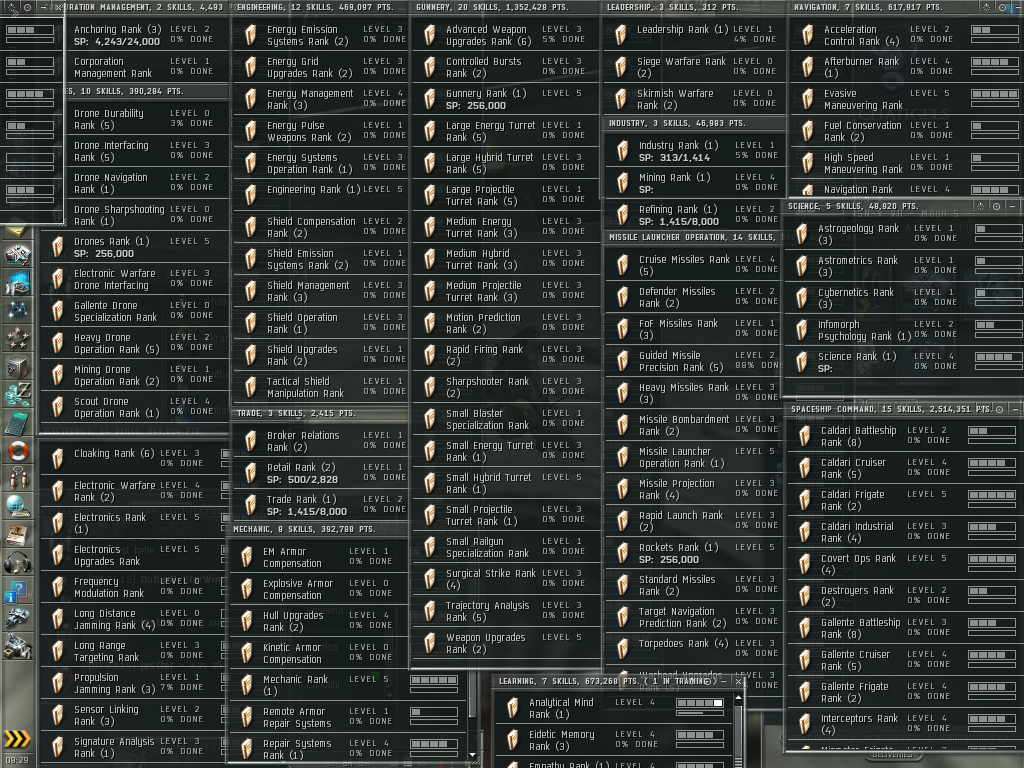Open the assets safe icon in sidebar
The image size is (1024, 768).
point(18,367)
